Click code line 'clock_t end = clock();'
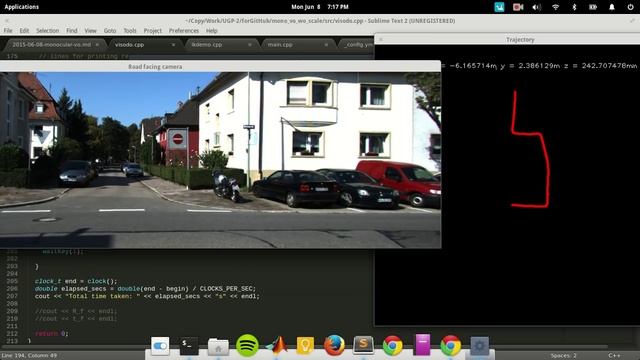The image size is (640, 360). tap(76, 281)
